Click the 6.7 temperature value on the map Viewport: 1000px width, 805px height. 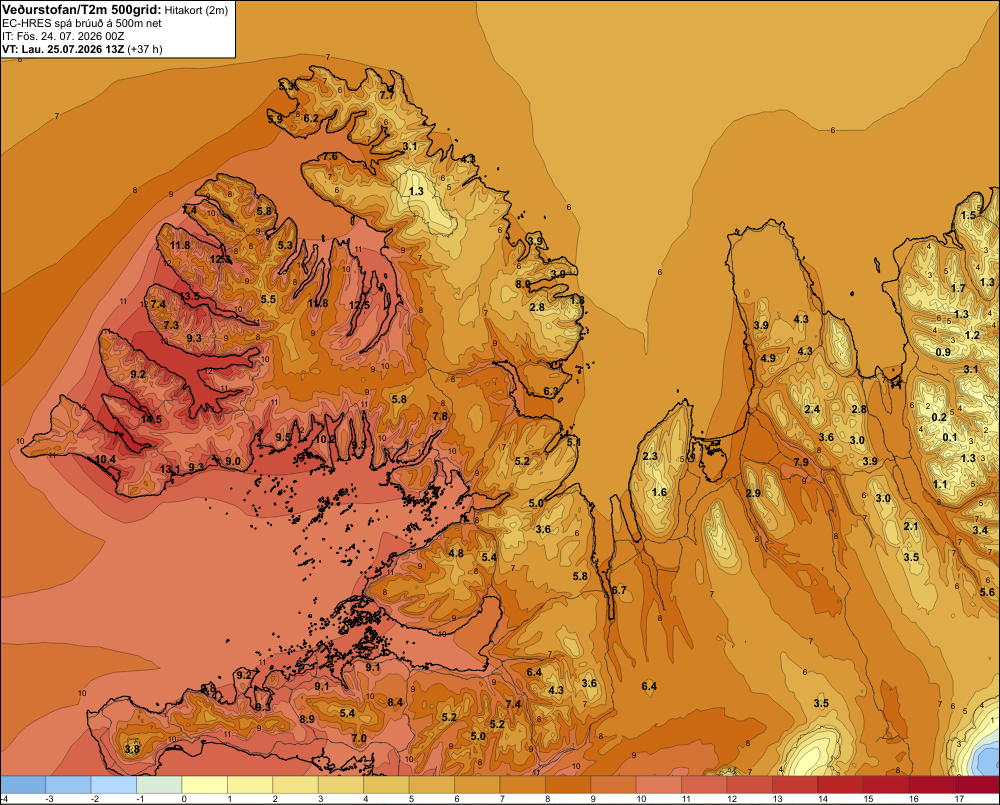(x=619, y=590)
